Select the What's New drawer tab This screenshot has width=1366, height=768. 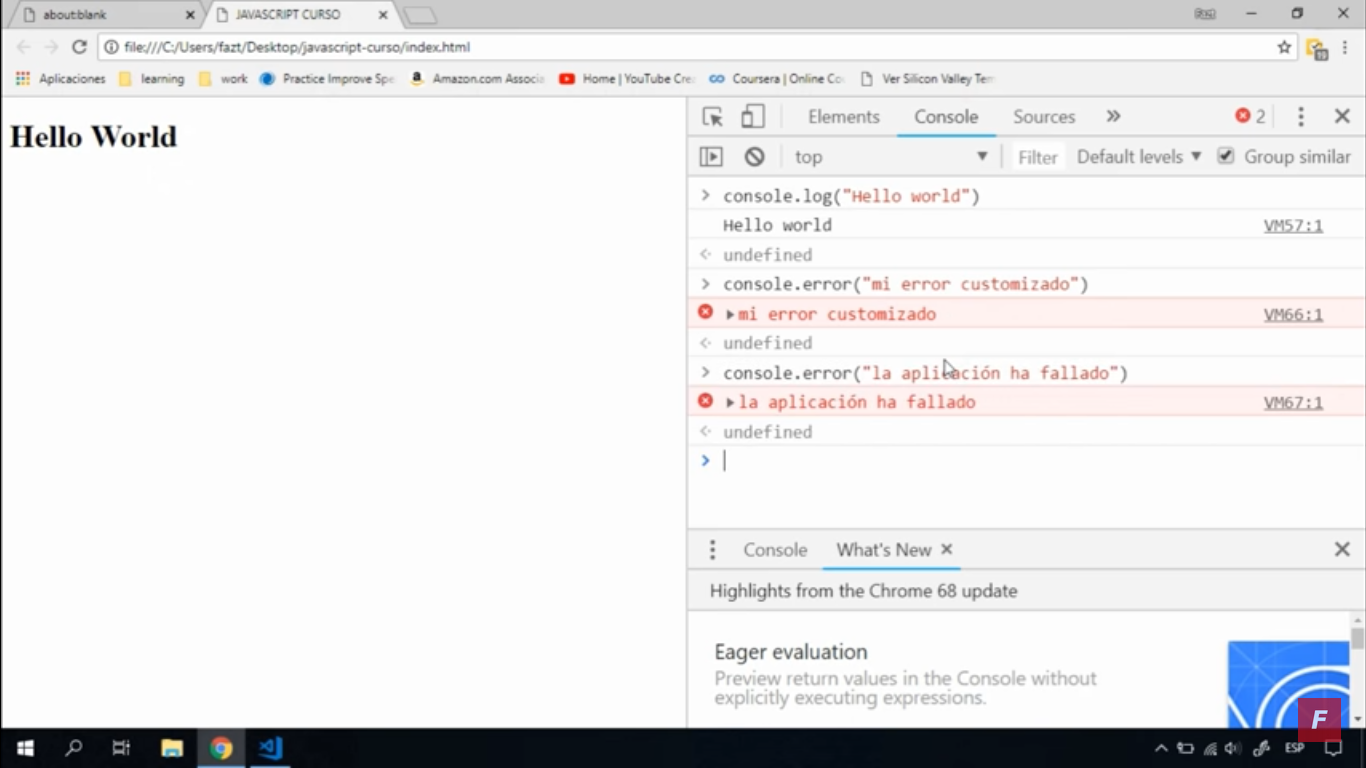pos(884,550)
